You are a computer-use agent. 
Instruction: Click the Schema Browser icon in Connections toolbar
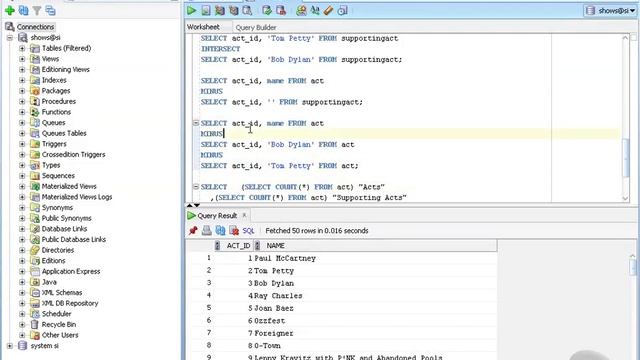pos(51,11)
